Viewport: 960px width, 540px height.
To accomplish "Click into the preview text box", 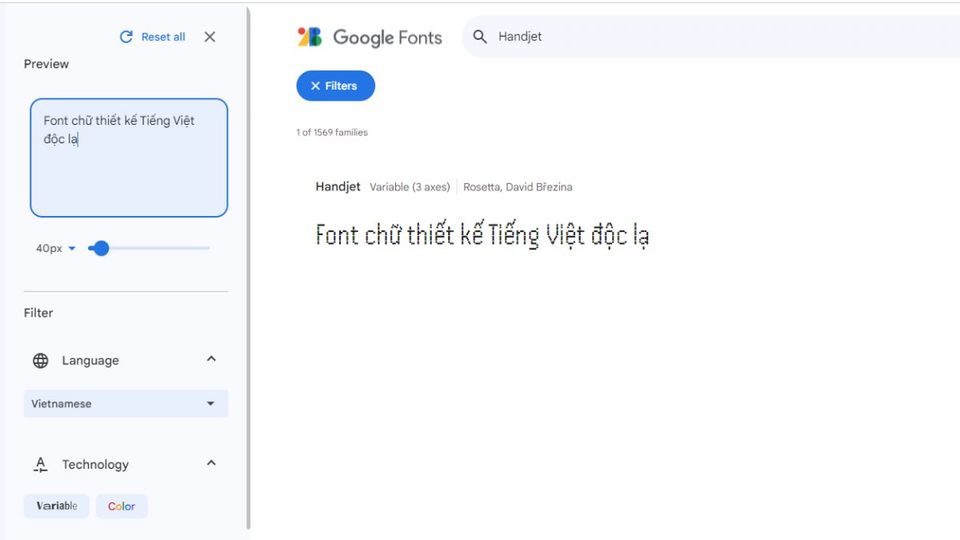I will coord(129,157).
